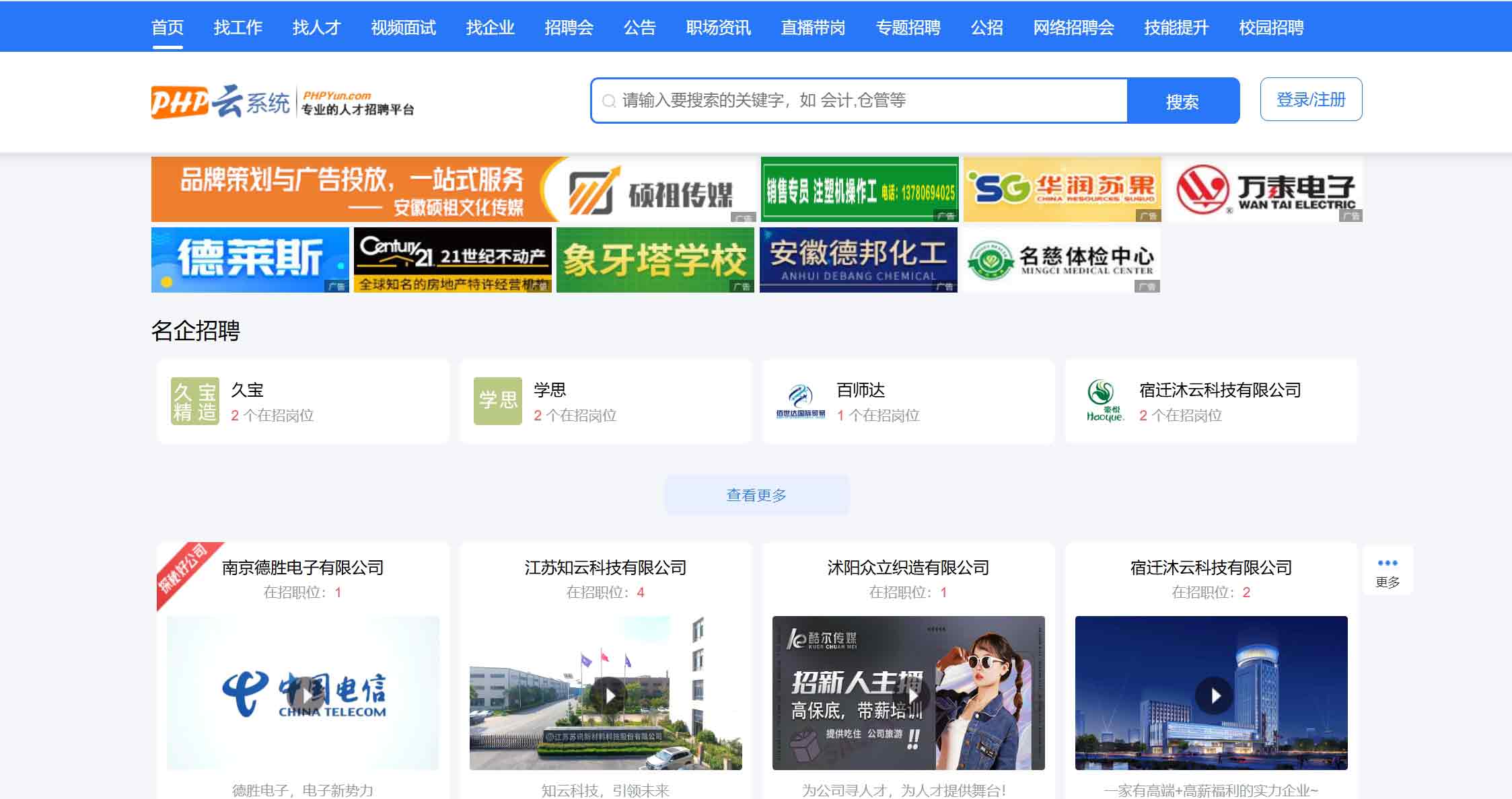Open the 找工作 menu item

point(238,28)
